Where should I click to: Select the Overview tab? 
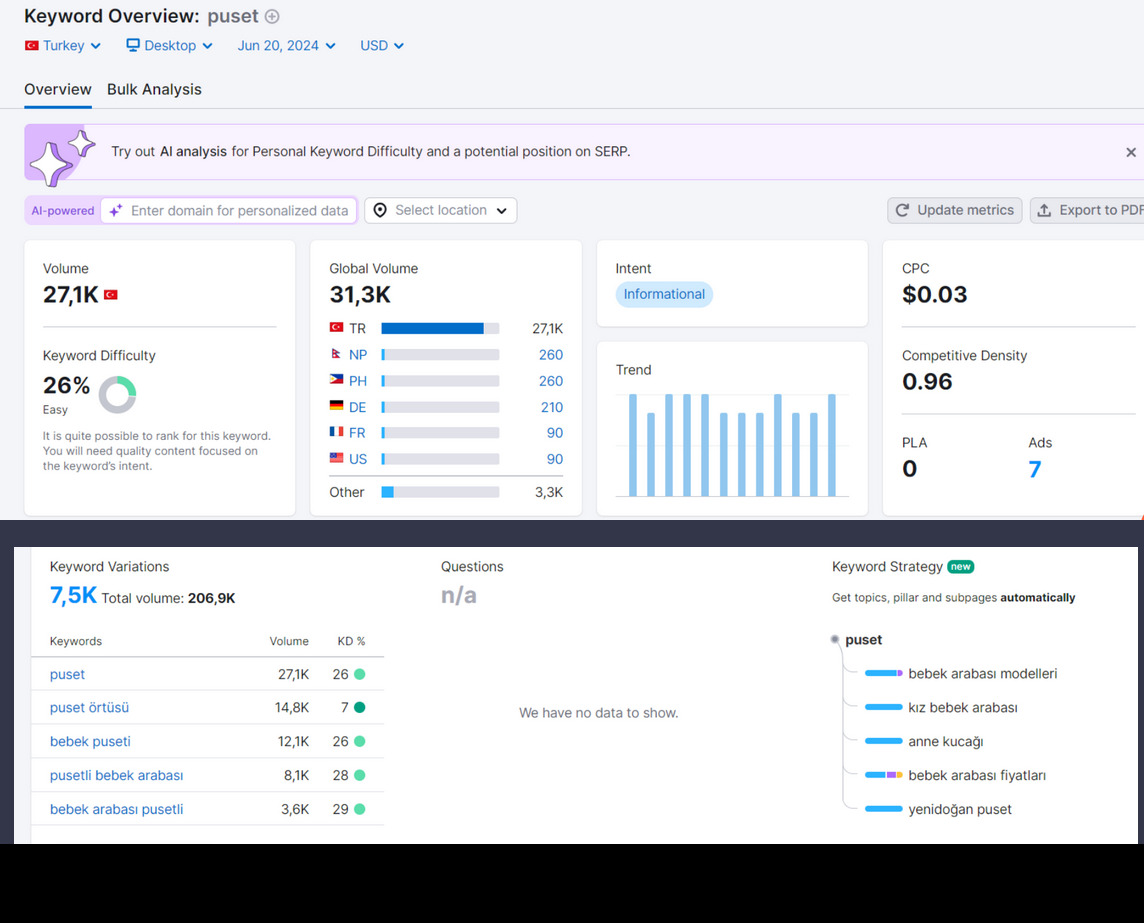(x=58, y=89)
